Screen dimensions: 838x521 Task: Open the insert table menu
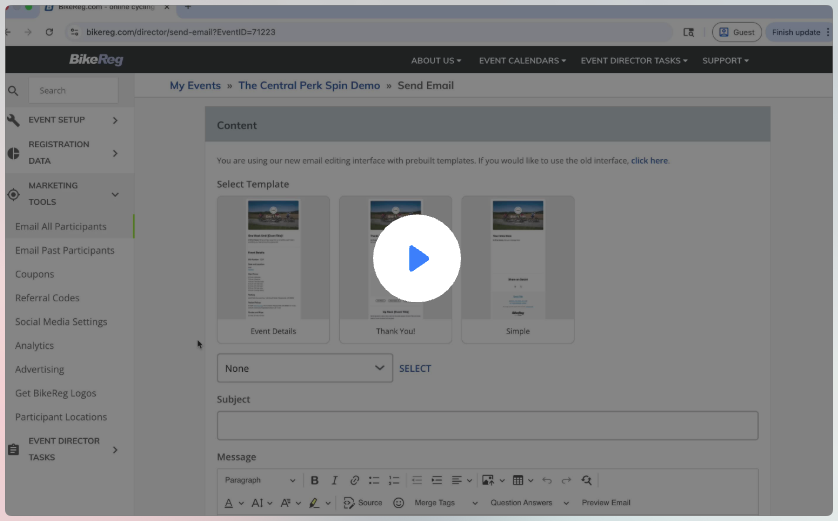523,480
